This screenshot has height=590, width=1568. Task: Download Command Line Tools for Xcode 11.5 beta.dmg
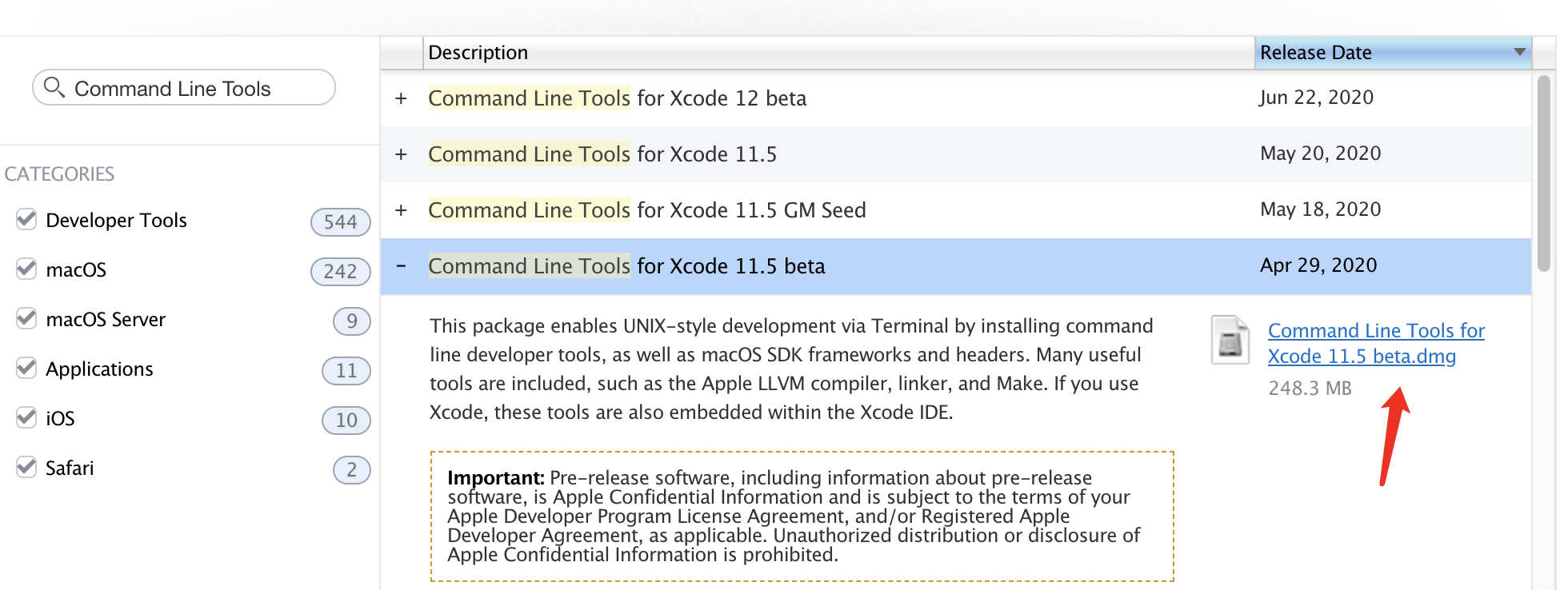1375,344
